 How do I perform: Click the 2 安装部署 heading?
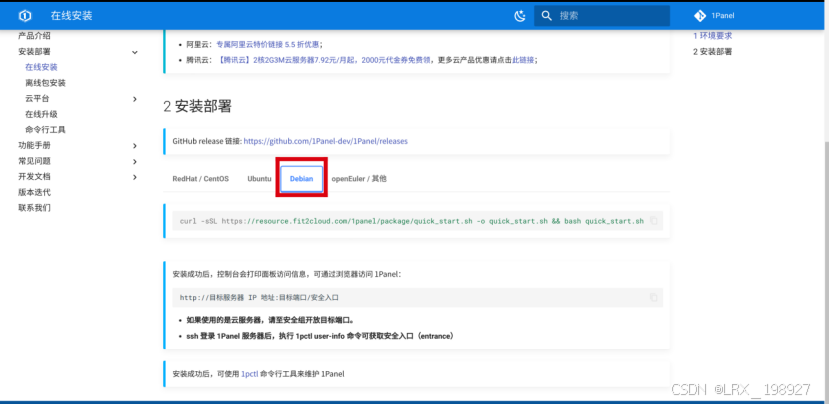point(197,106)
